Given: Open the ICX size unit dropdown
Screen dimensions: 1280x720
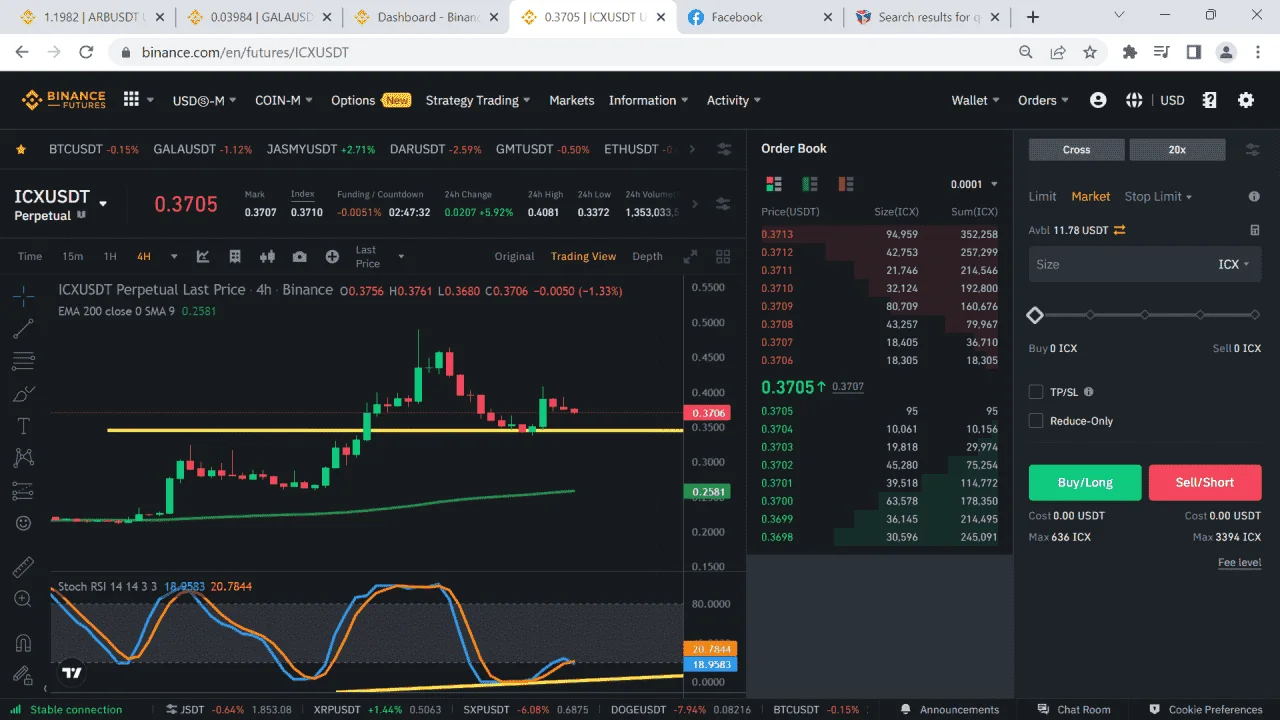Looking at the screenshot, I should tap(1234, 264).
